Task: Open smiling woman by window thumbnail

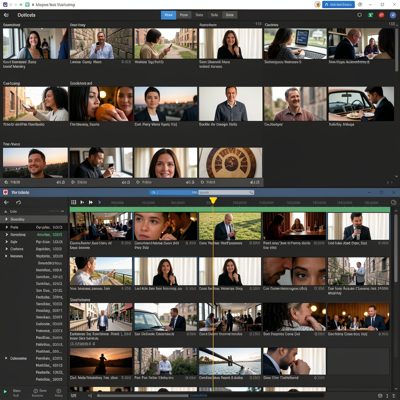Action: [35, 43]
